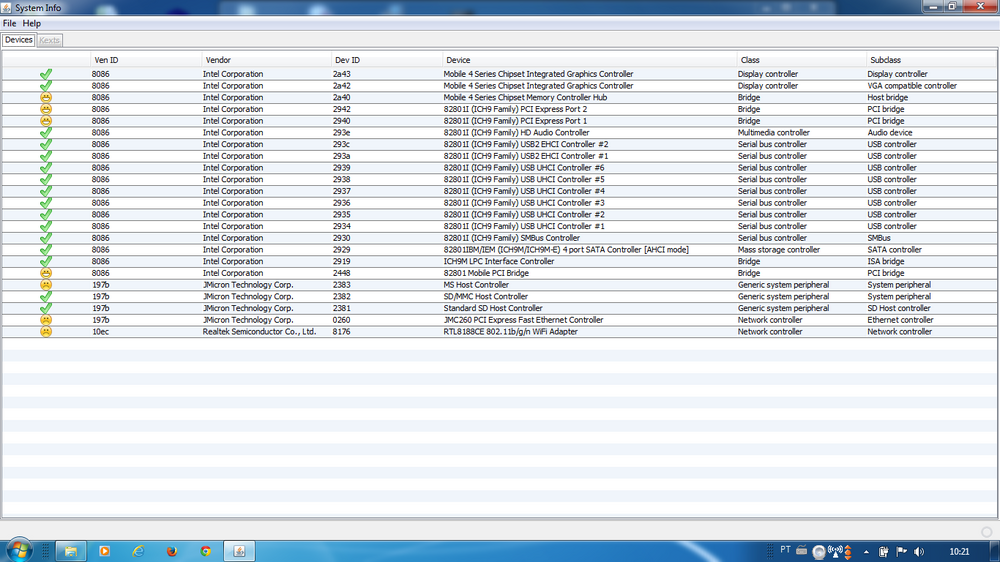Click green checkmark for HD Audio Controller
The height and width of the screenshot is (562, 1000).
45,133
